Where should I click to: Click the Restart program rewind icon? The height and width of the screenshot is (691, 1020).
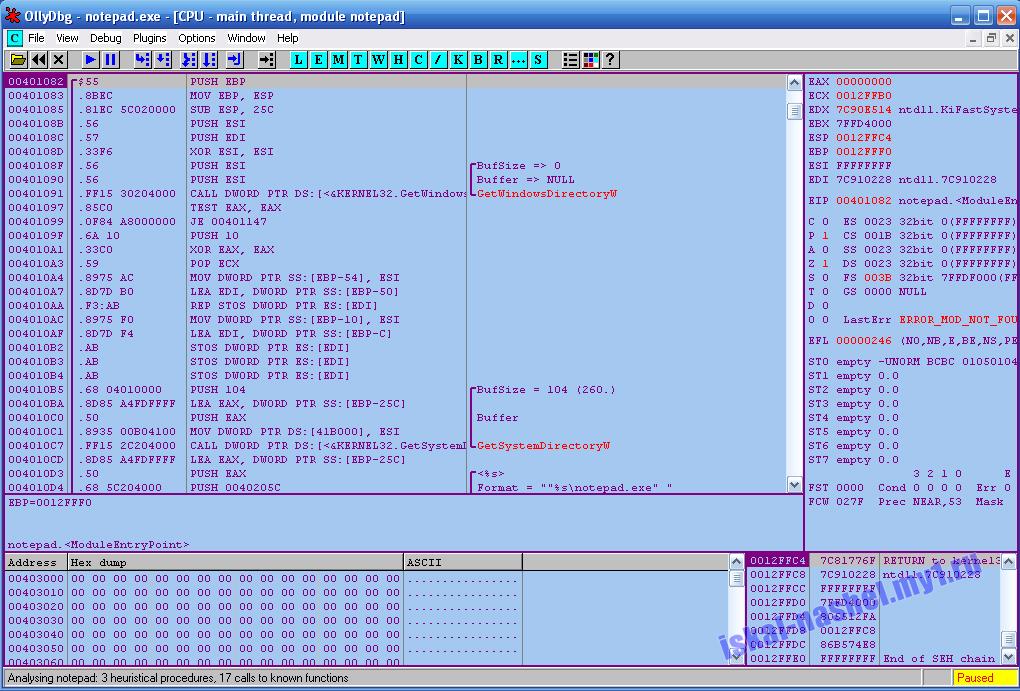[x=39, y=60]
